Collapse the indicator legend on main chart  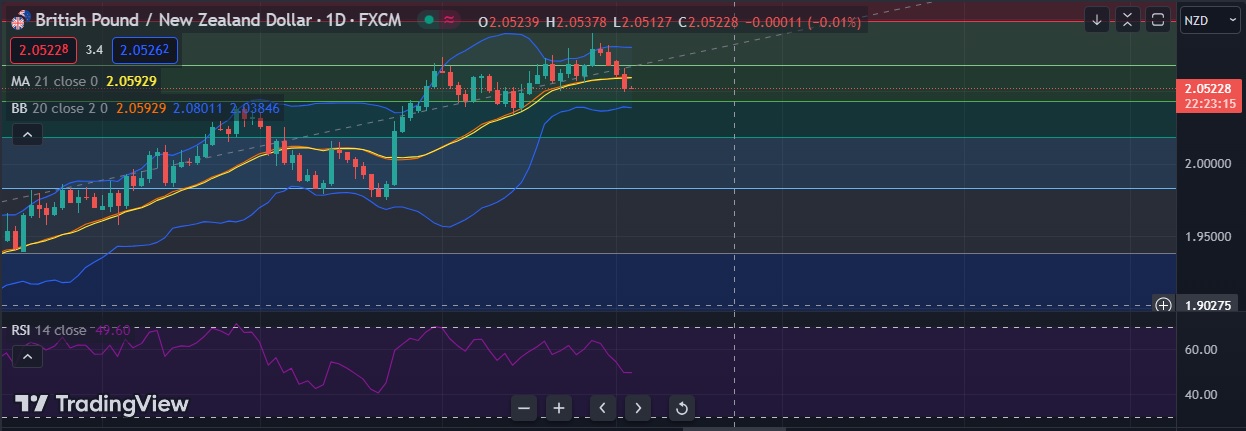(27, 135)
